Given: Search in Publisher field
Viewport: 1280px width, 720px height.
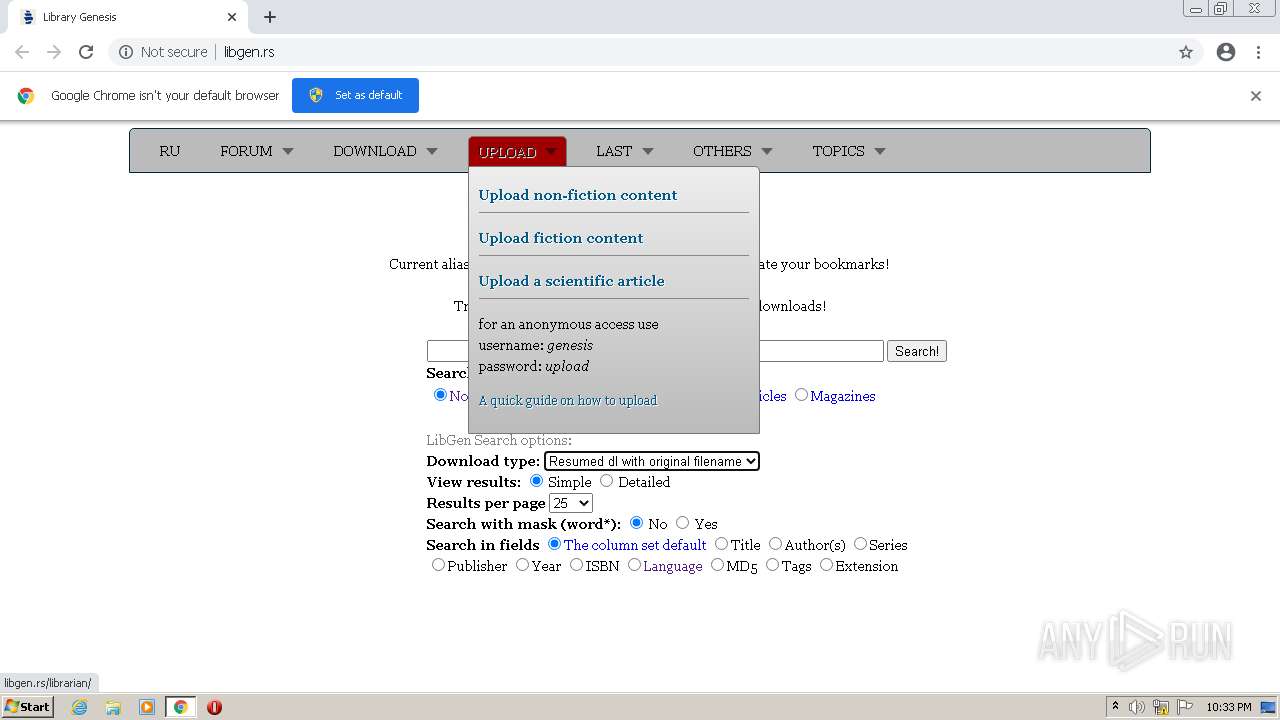Looking at the screenshot, I should (x=438, y=565).
